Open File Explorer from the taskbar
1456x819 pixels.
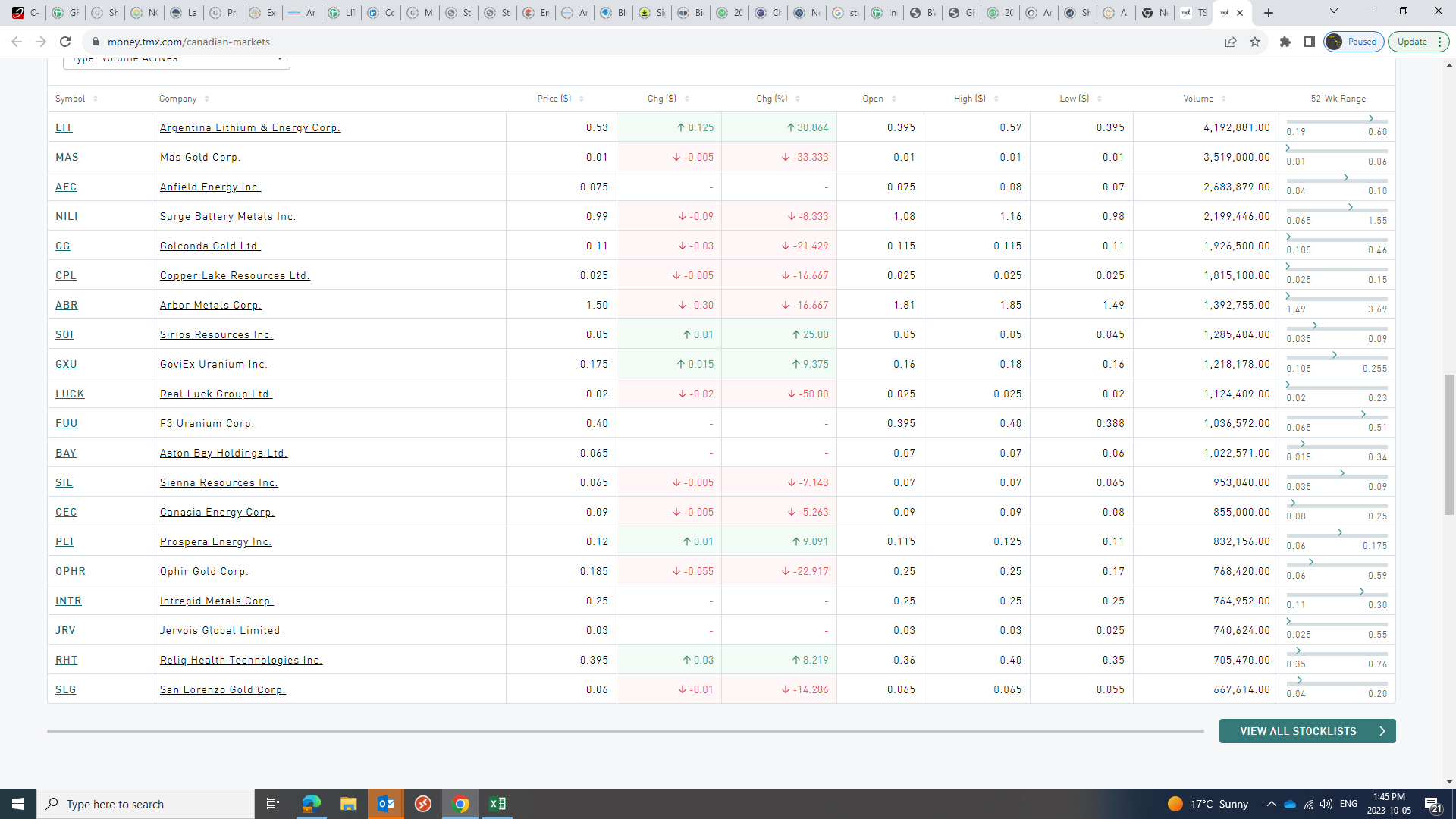pyautogui.click(x=348, y=804)
